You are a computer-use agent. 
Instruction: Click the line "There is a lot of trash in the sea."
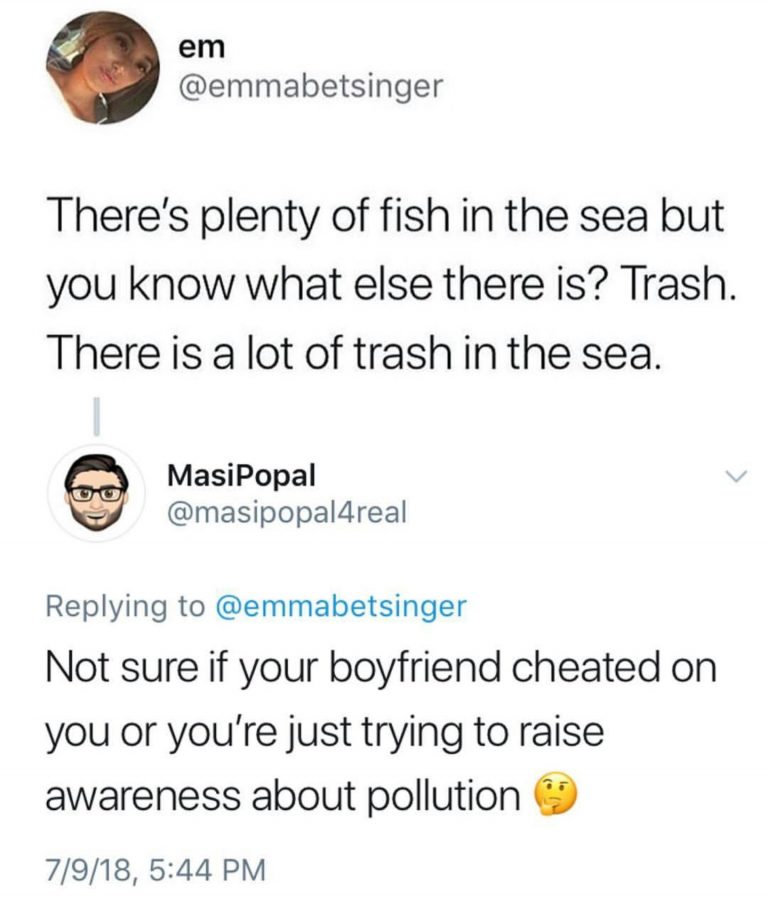coord(354,354)
